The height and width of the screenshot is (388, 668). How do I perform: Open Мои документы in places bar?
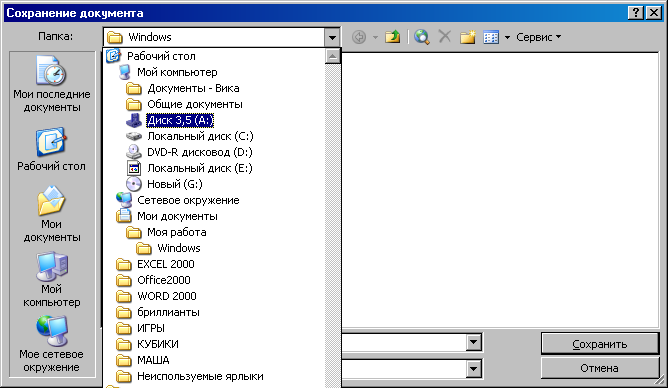tap(51, 214)
